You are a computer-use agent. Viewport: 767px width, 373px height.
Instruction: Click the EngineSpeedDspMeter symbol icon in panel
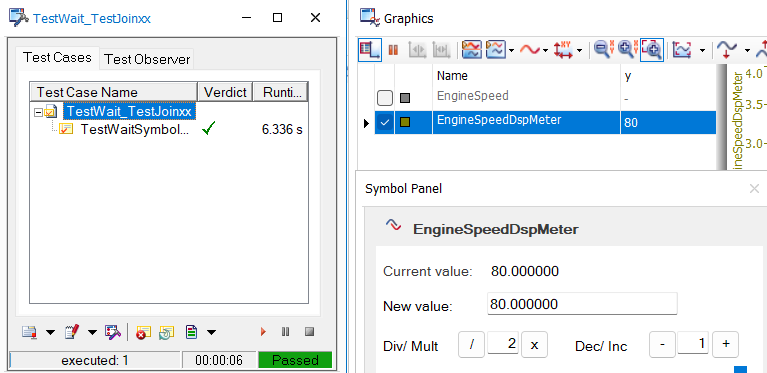coord(393,225)
